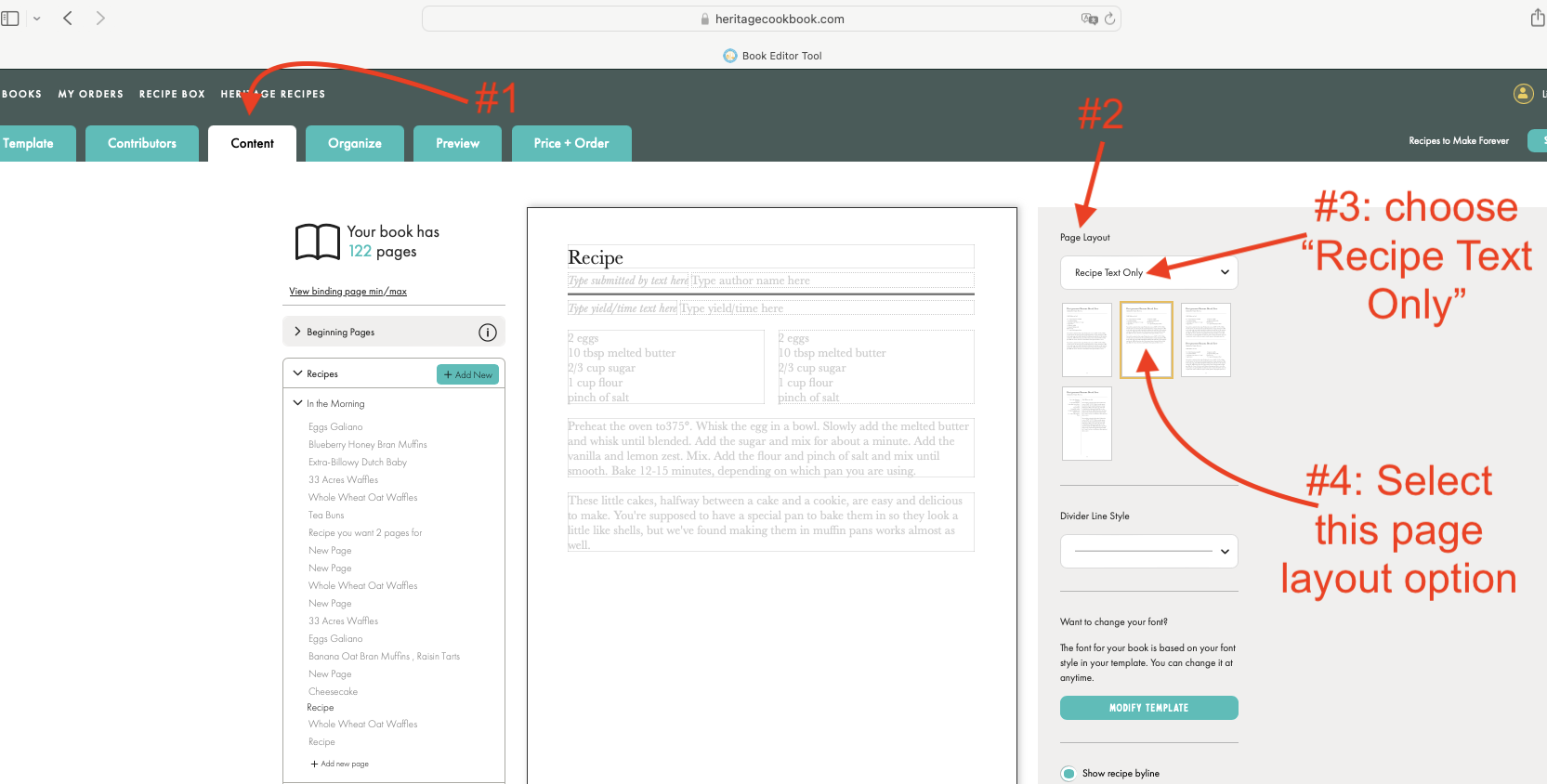Click the Add New recipe button
Image resolution: width=1547 pixels, height=784 pixels.
coord(467,374)
